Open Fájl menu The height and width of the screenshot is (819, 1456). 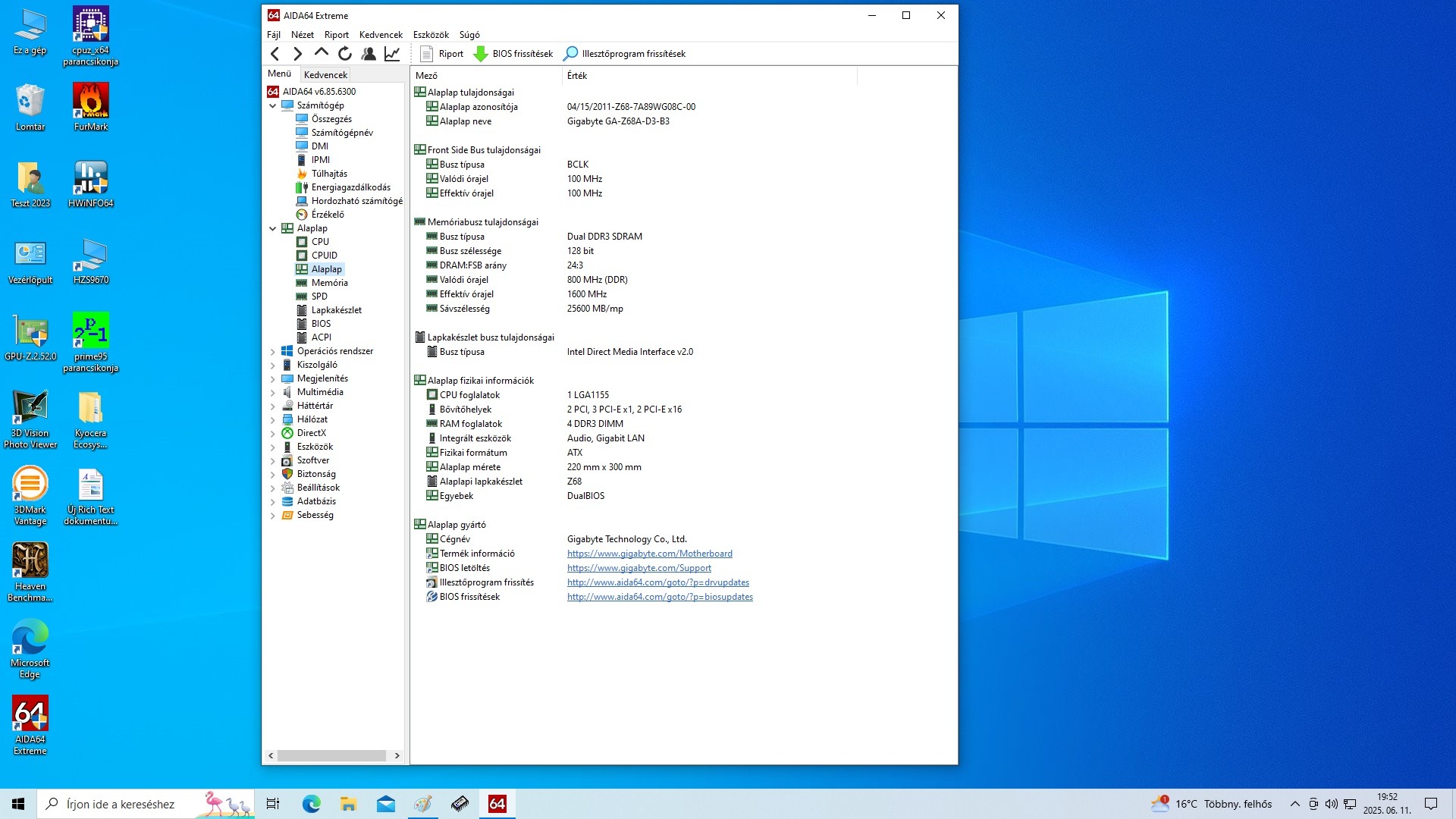tap(274, 35)
